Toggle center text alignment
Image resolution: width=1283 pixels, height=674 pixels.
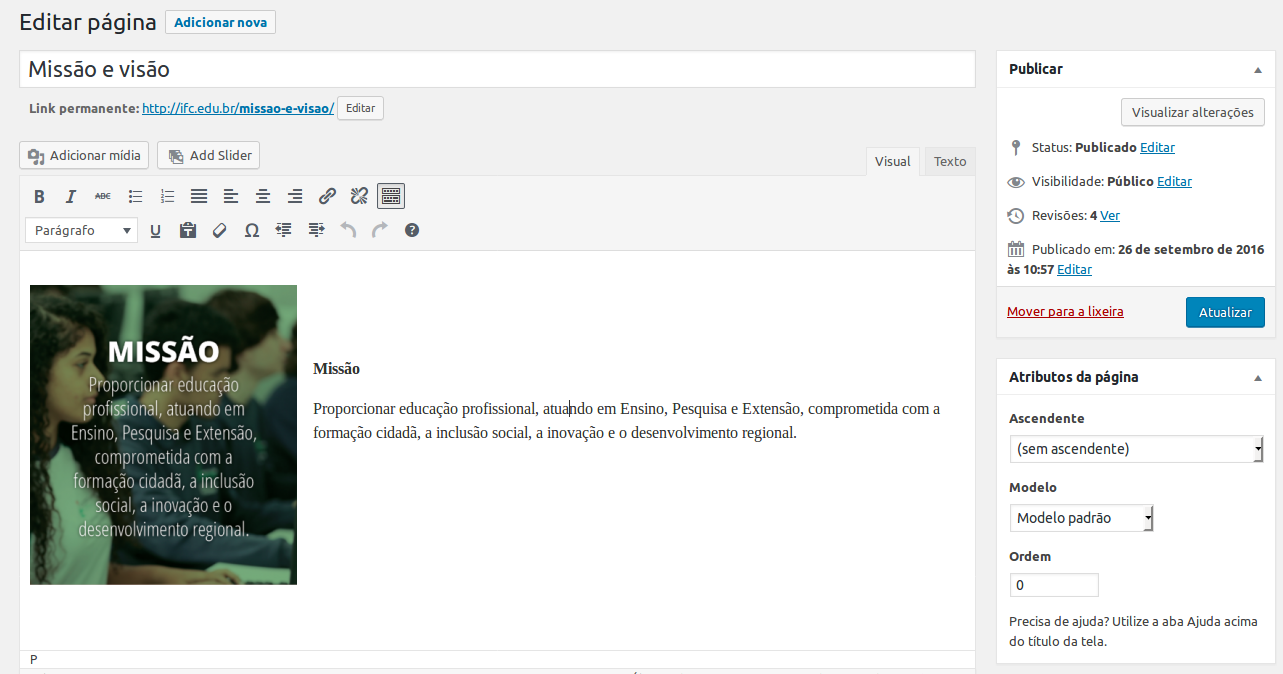[x=263, y=196]
